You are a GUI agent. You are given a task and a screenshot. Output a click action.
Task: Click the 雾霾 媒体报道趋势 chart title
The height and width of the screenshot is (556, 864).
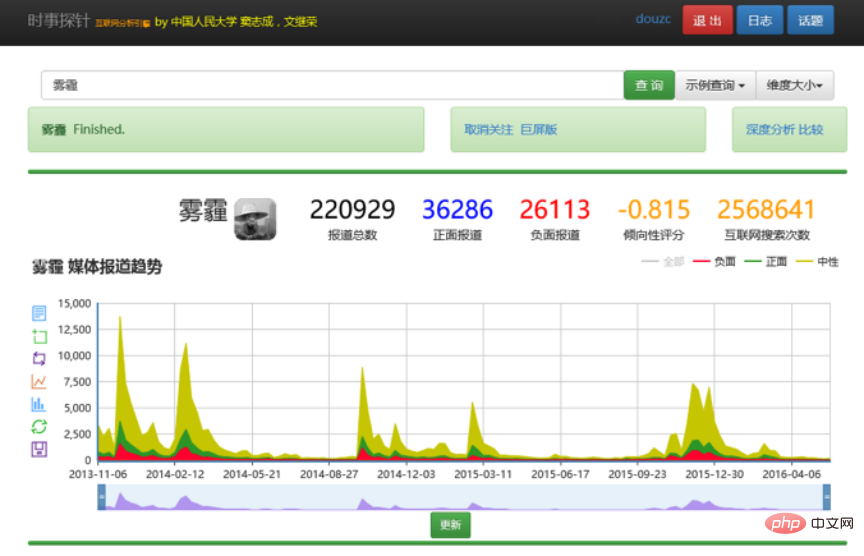[x=97, y=267]
